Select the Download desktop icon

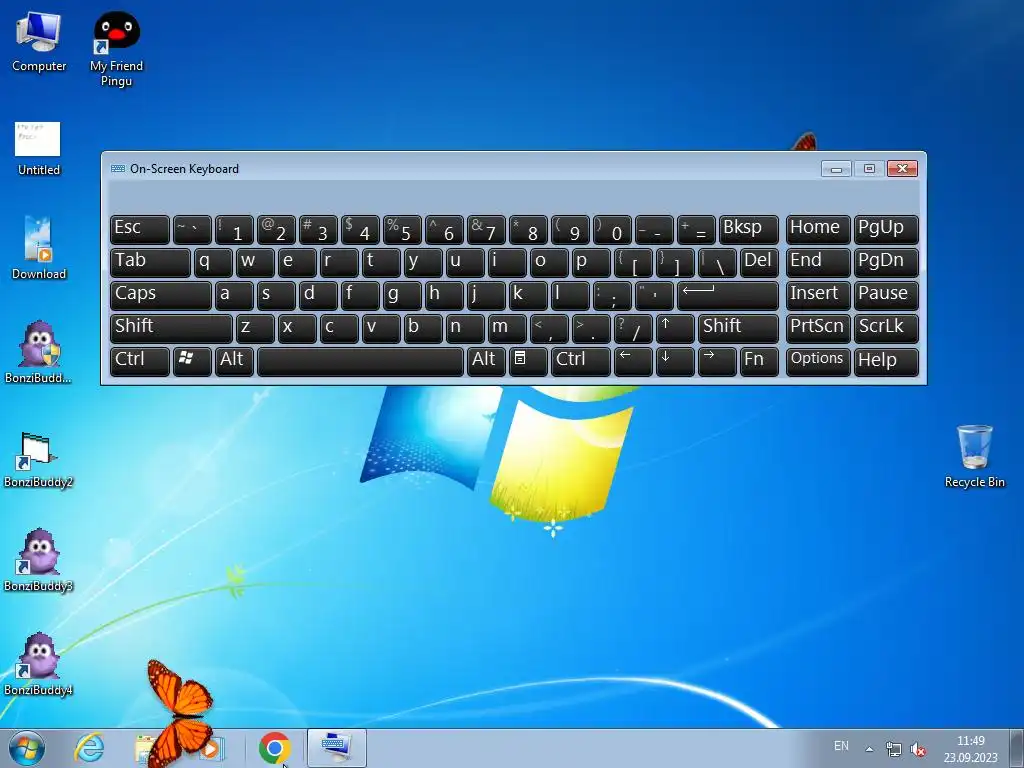39,248
